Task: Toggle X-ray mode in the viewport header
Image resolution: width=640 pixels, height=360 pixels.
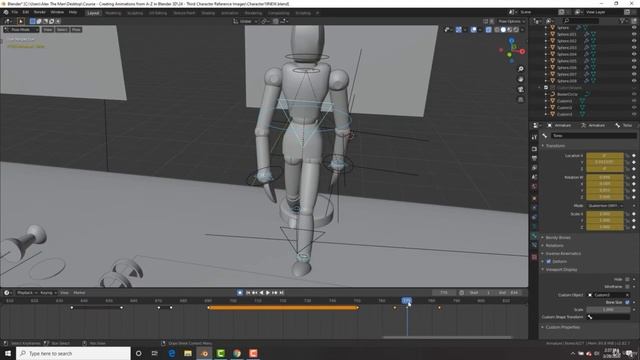Action: [x=489, y=30]
